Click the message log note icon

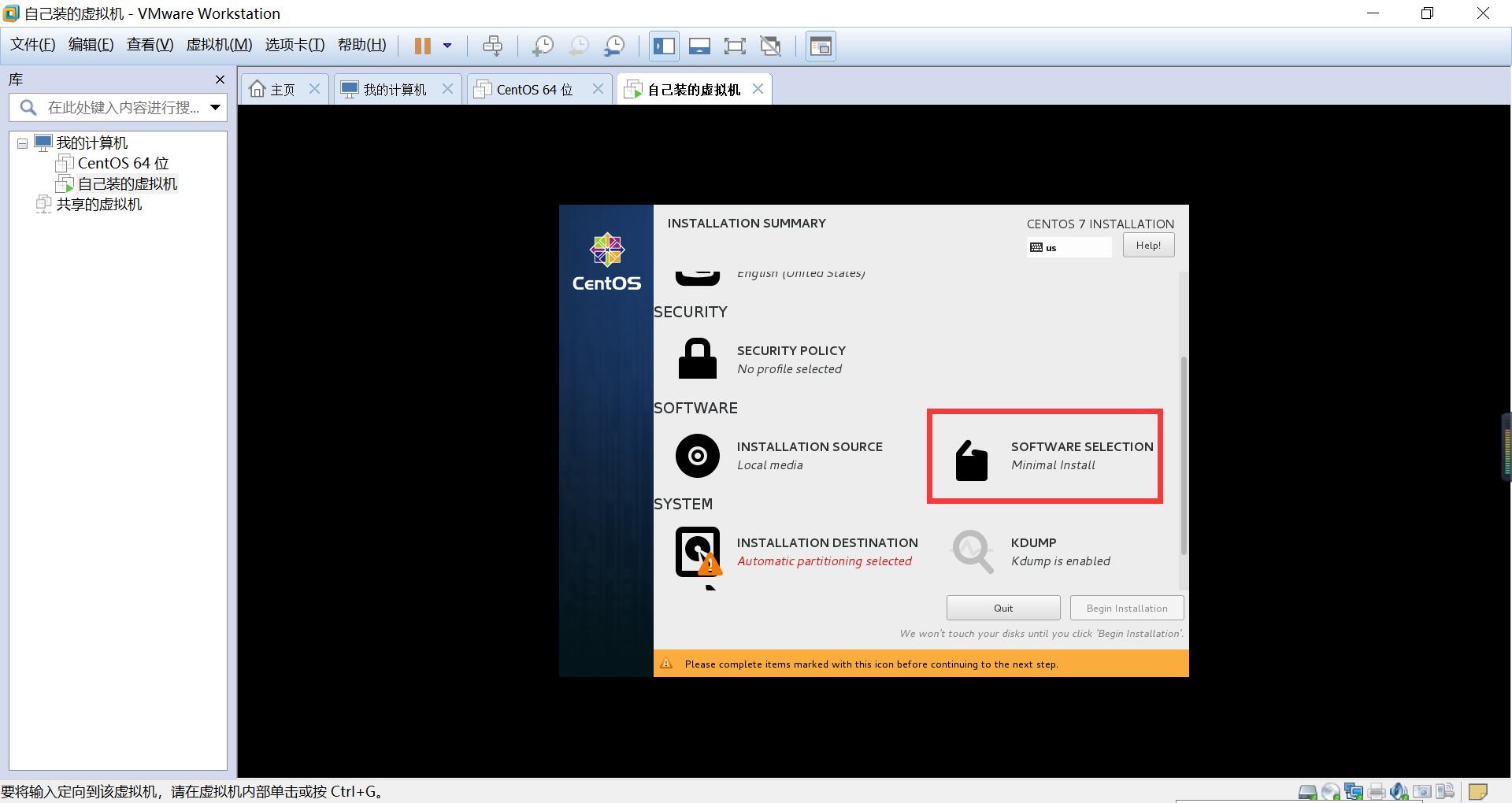(1478, 792)
